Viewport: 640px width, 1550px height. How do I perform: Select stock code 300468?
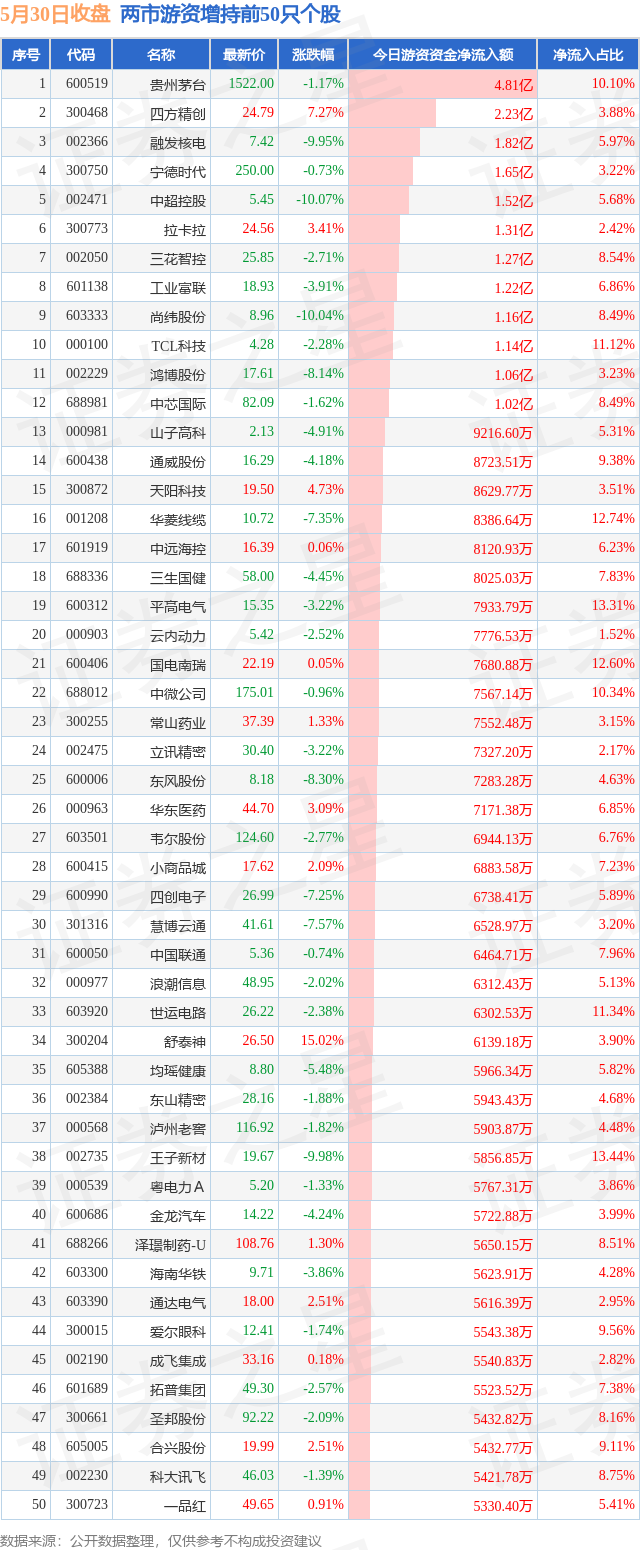(87, 113)
